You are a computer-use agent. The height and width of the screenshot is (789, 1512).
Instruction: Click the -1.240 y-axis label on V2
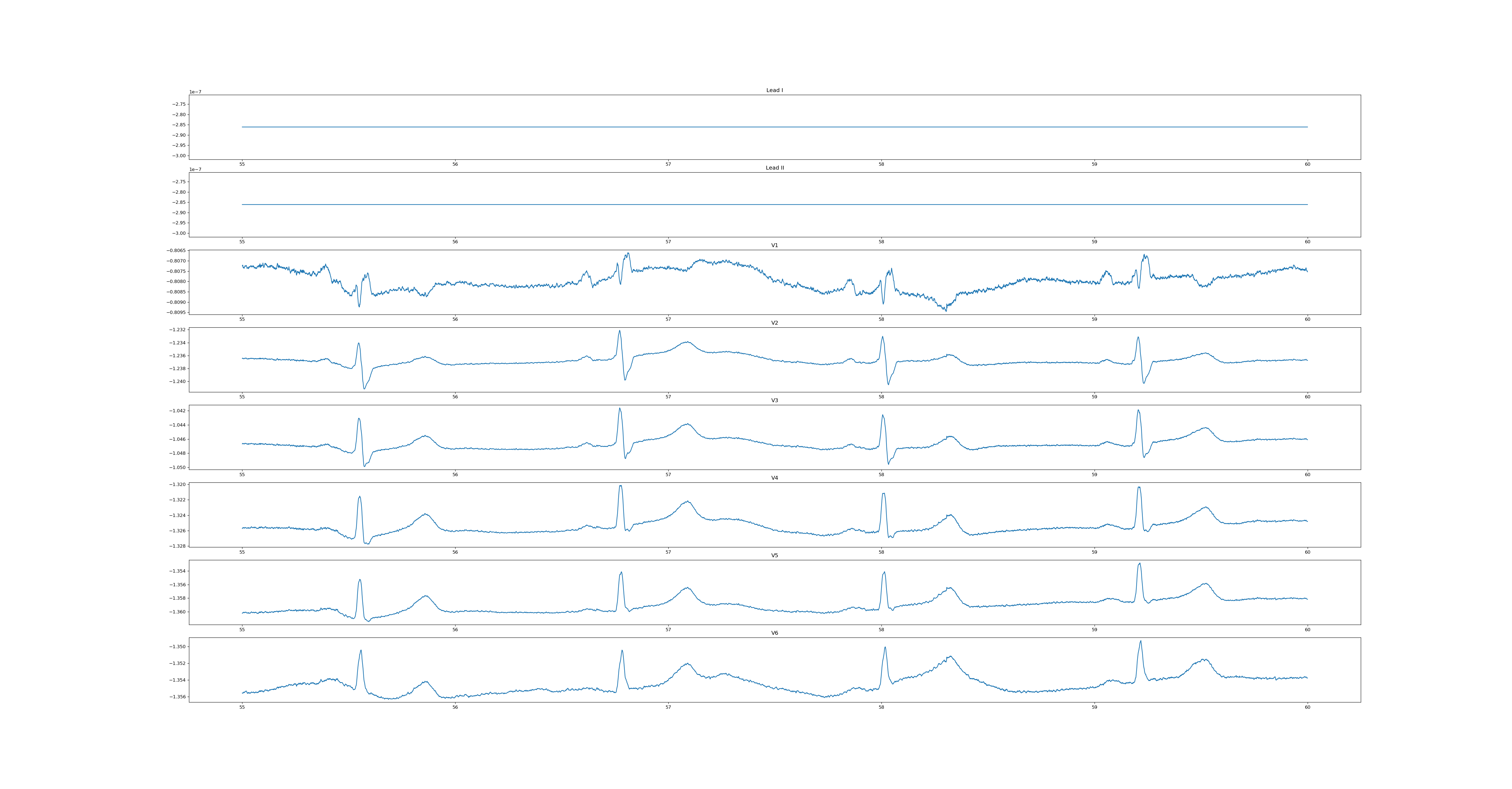point(178,382)
